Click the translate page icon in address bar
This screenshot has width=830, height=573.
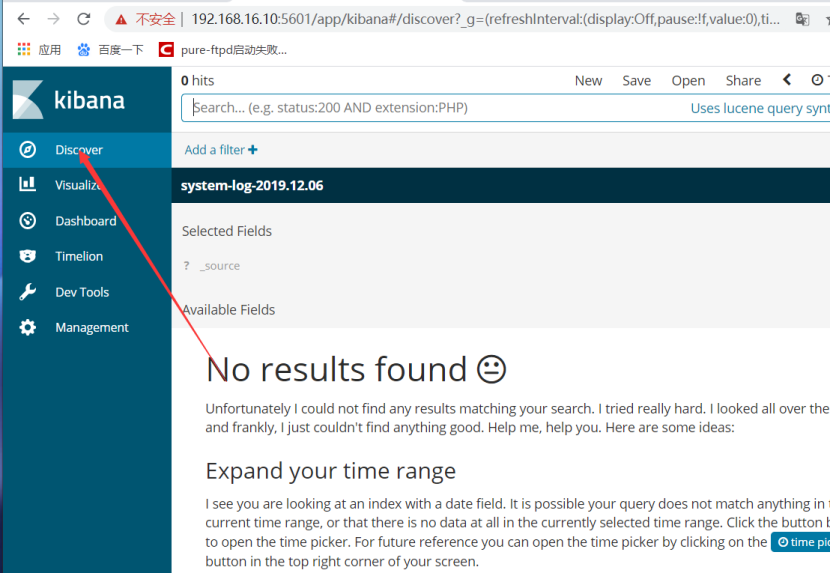802,20
